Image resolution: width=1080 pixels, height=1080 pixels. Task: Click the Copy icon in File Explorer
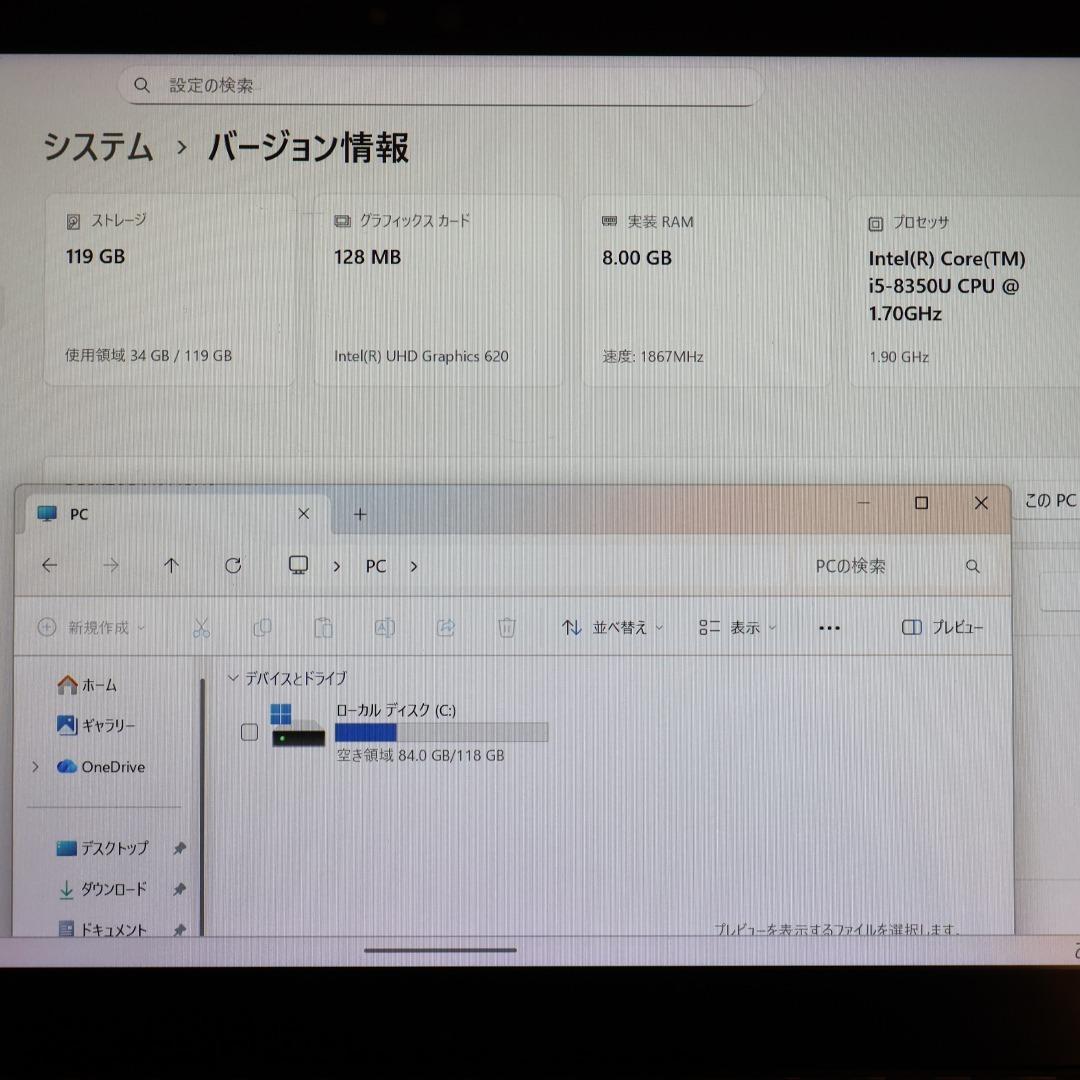pyautogui.click(x=262, y=627)
